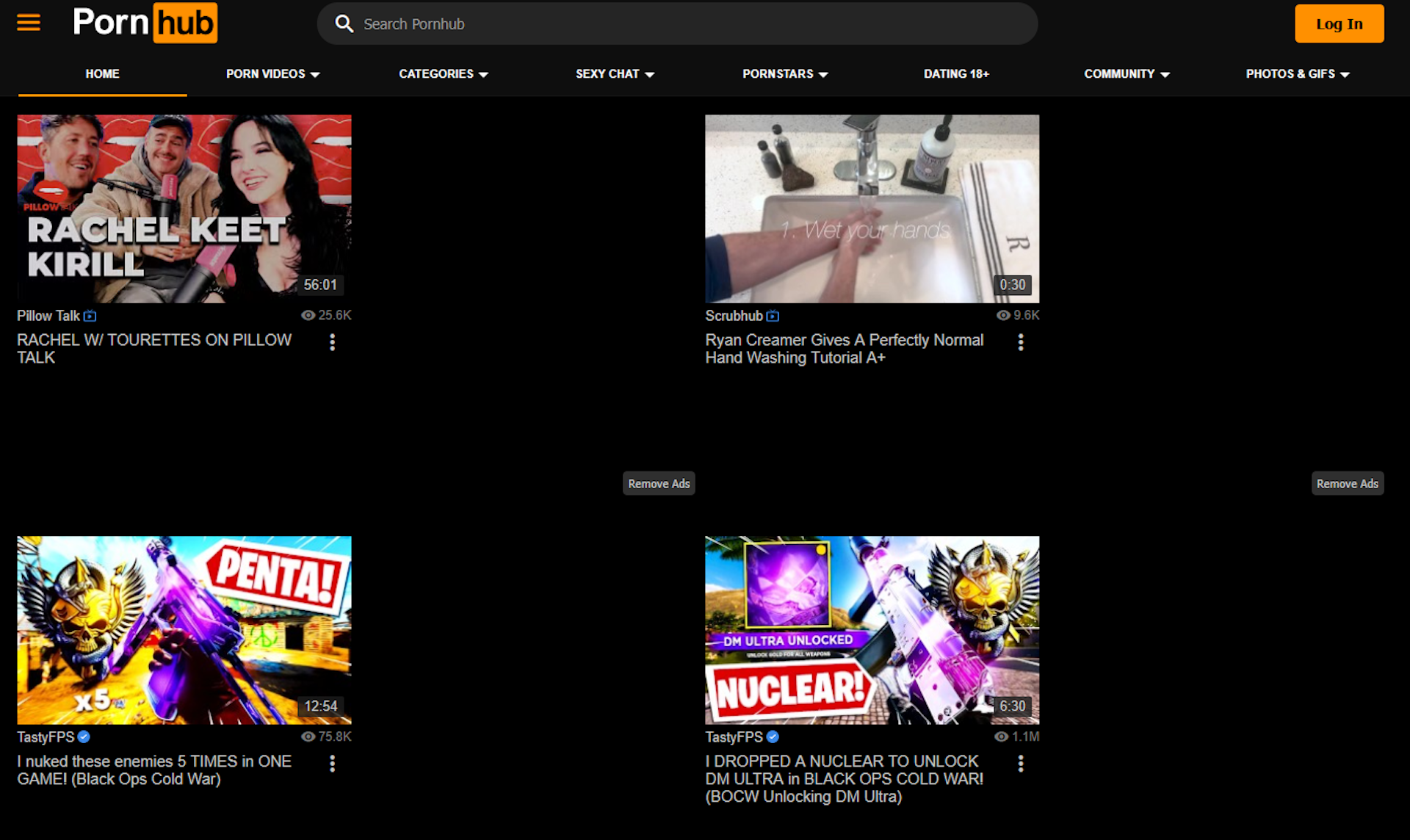
Task: Open the Scrubhub channel link
Action: pos(734,316)
